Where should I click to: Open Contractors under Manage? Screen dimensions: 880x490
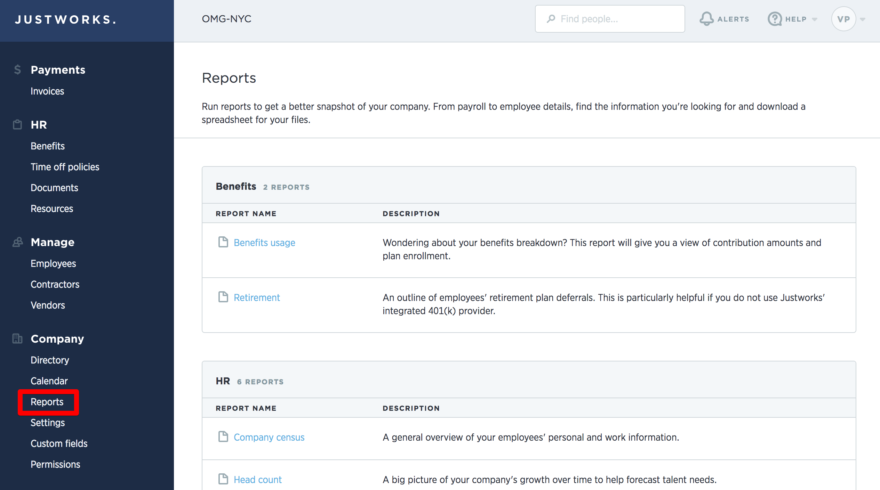(x=55, y=284)
